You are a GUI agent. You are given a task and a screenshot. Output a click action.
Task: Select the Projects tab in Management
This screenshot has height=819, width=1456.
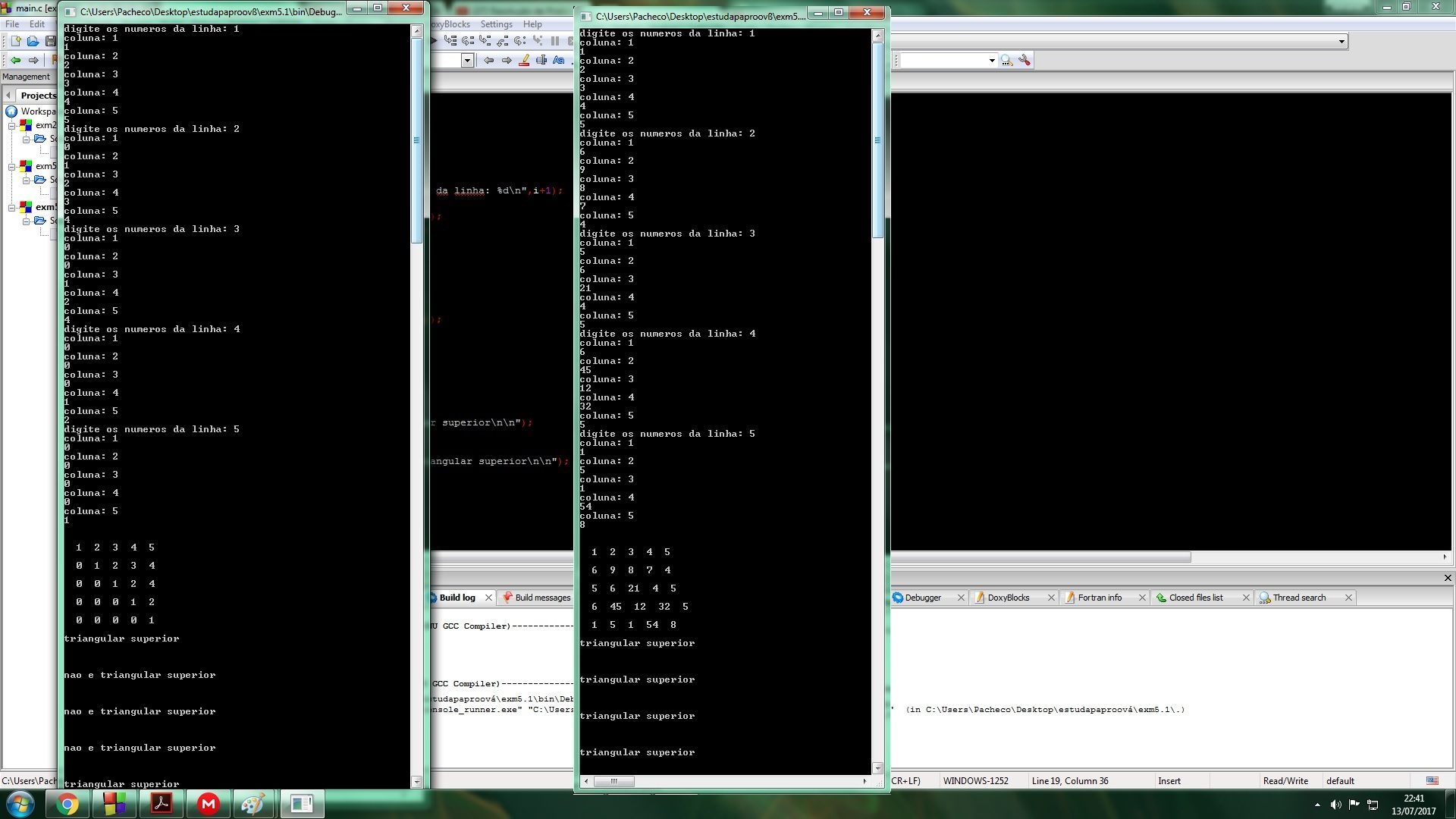[38, 95]
